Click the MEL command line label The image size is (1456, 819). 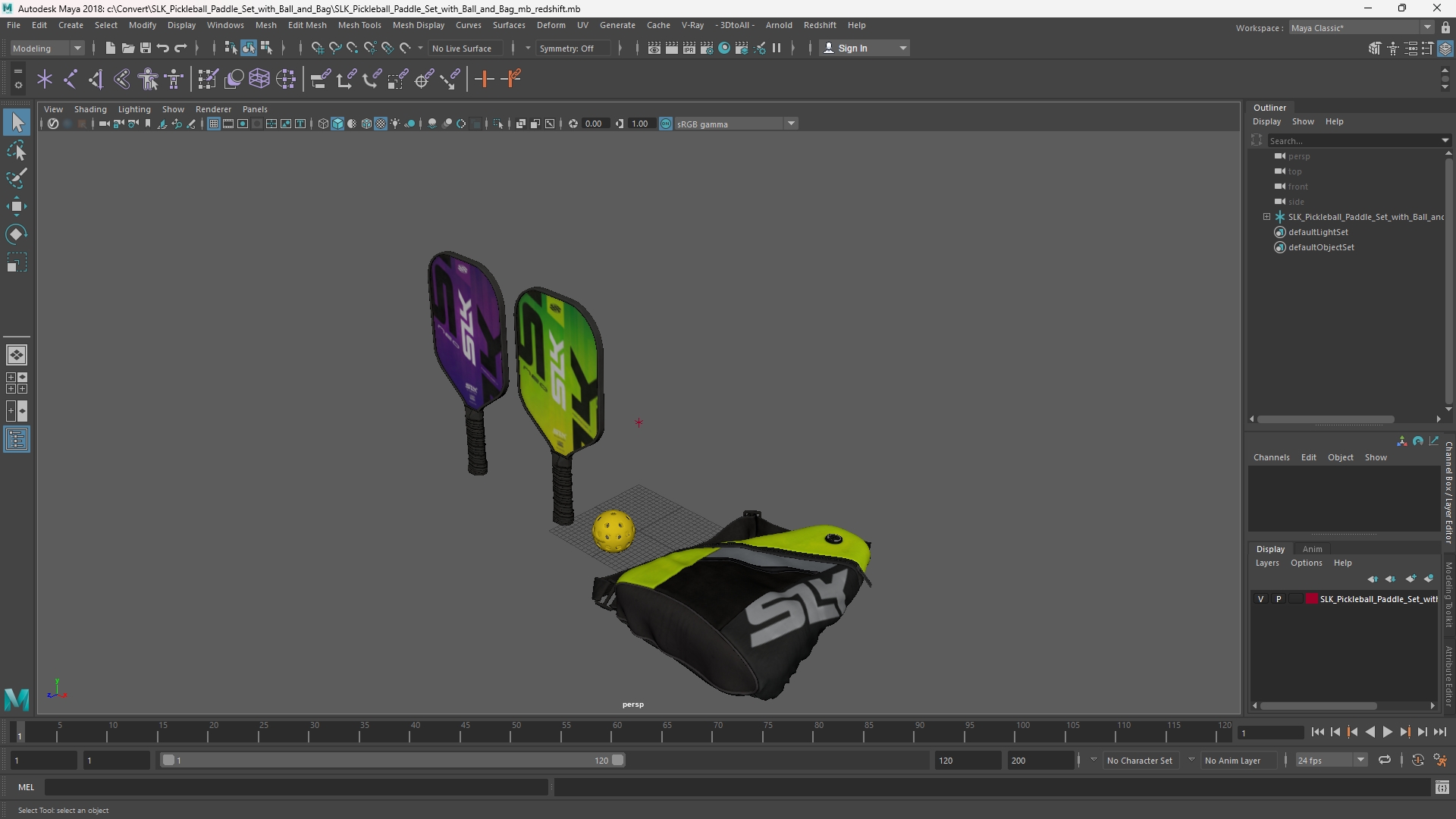pyautogui.click(x=27, y=787)
